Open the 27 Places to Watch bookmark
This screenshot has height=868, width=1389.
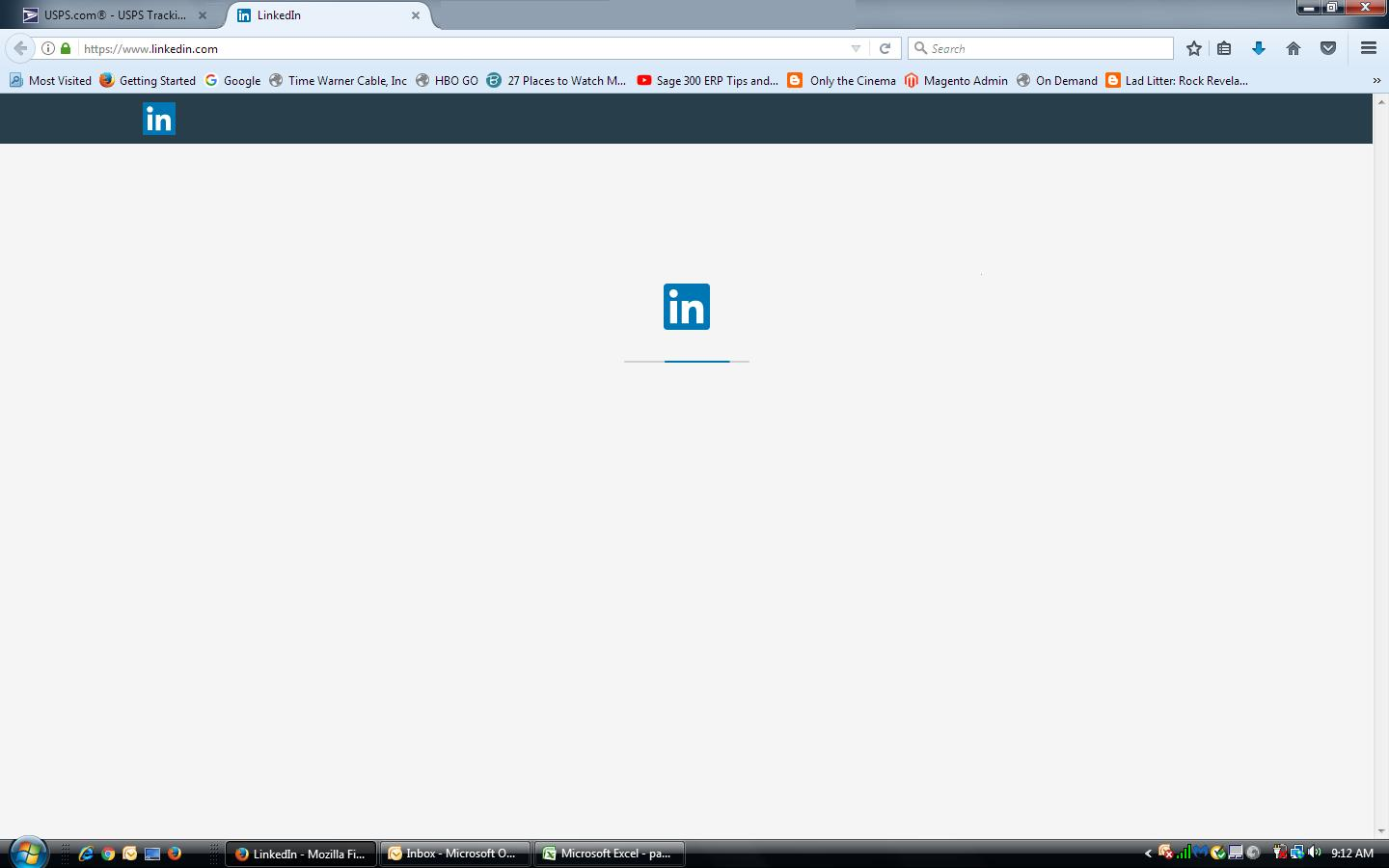[x=557, y=81]
